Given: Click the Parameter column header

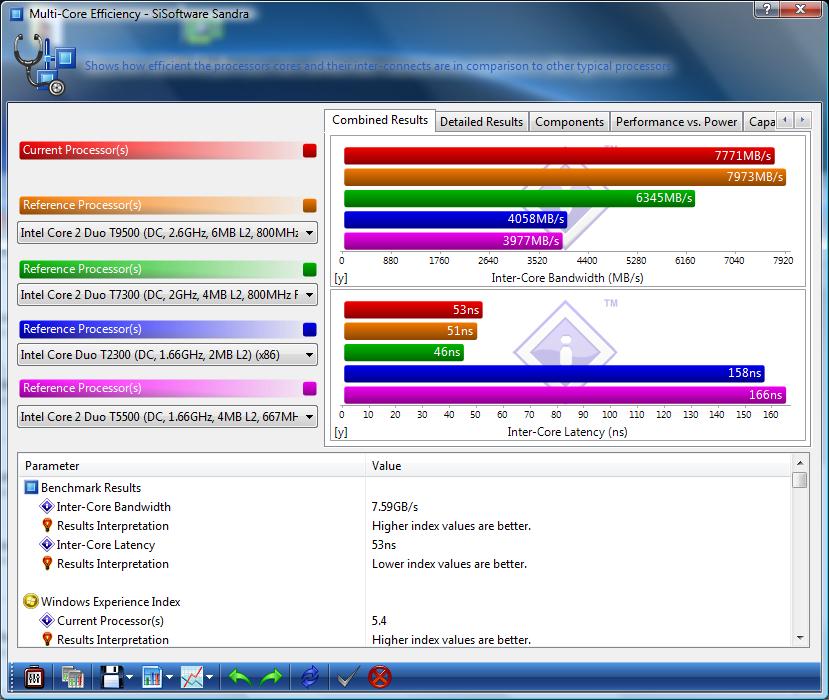Looking at the screenshot, I should tap(191, 466).
